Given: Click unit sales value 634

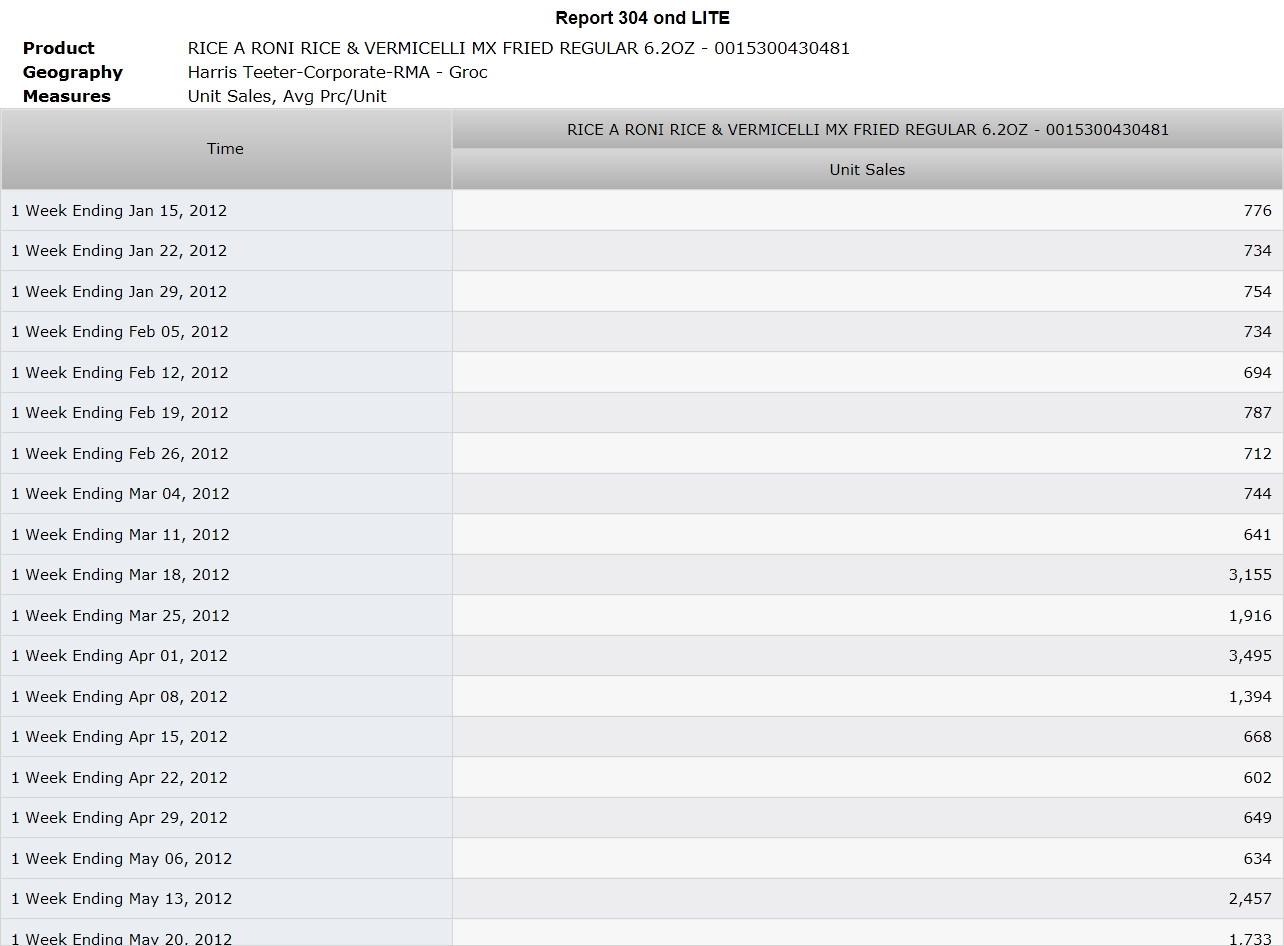Looking at the screenshot, I should (1258, 859).
